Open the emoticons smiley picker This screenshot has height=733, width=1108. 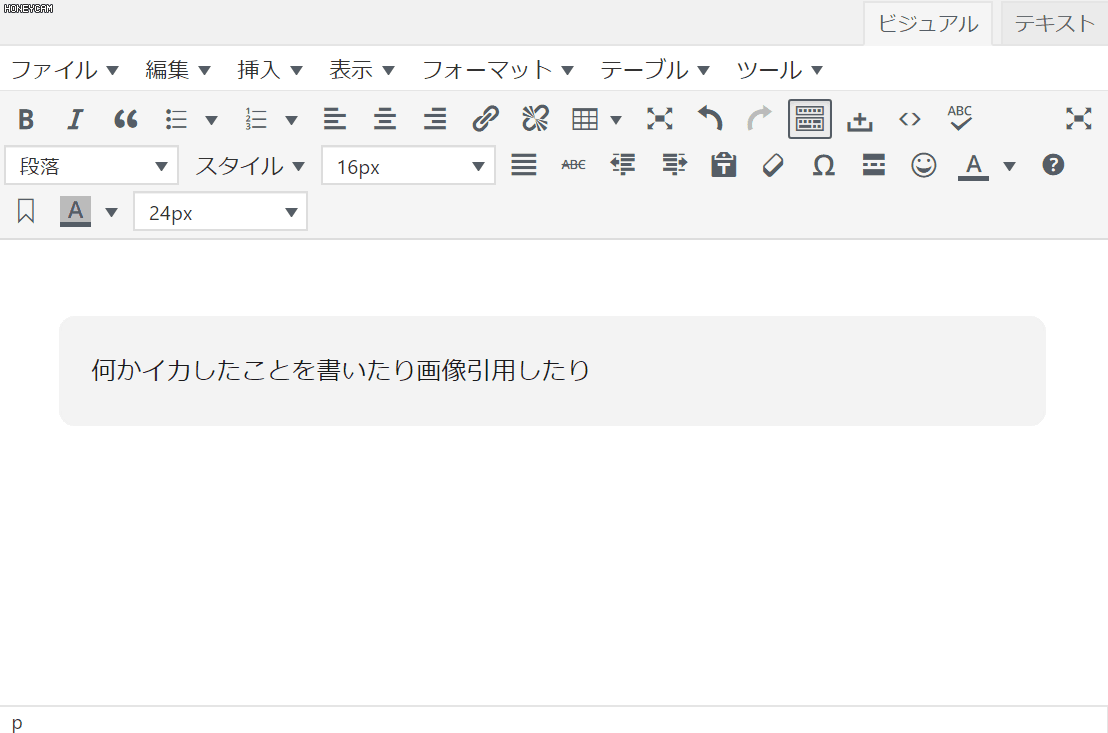924,165
